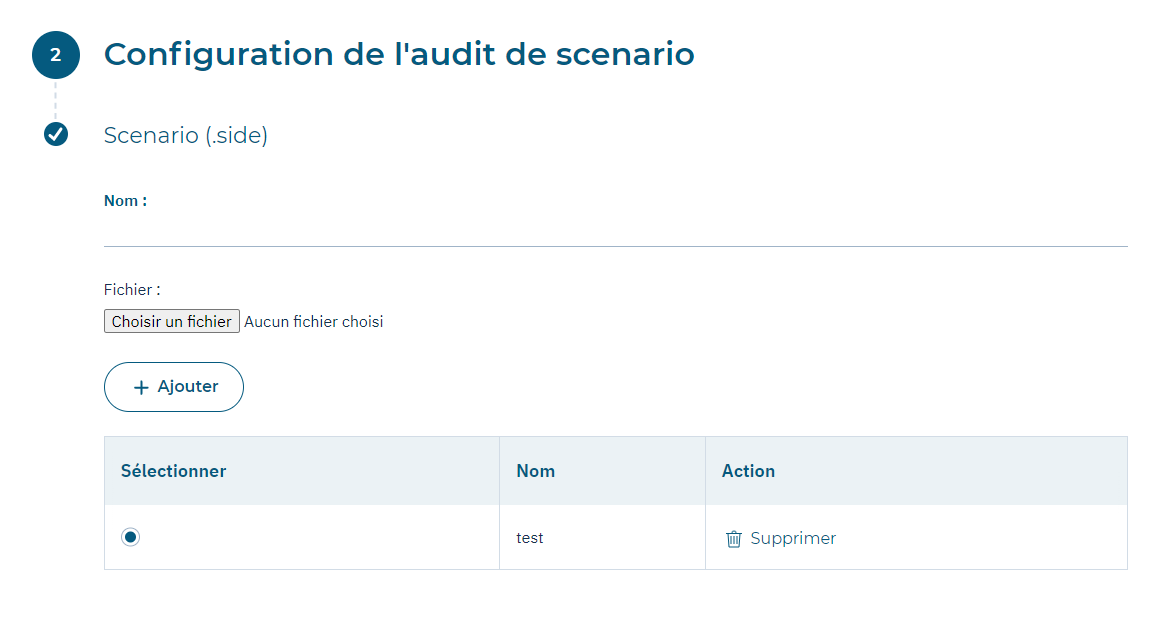Image resolution: width=1161 pixels, height=620 pixels.
Task: Focus the Nom text input field
Action: click(x=615, y=229)
